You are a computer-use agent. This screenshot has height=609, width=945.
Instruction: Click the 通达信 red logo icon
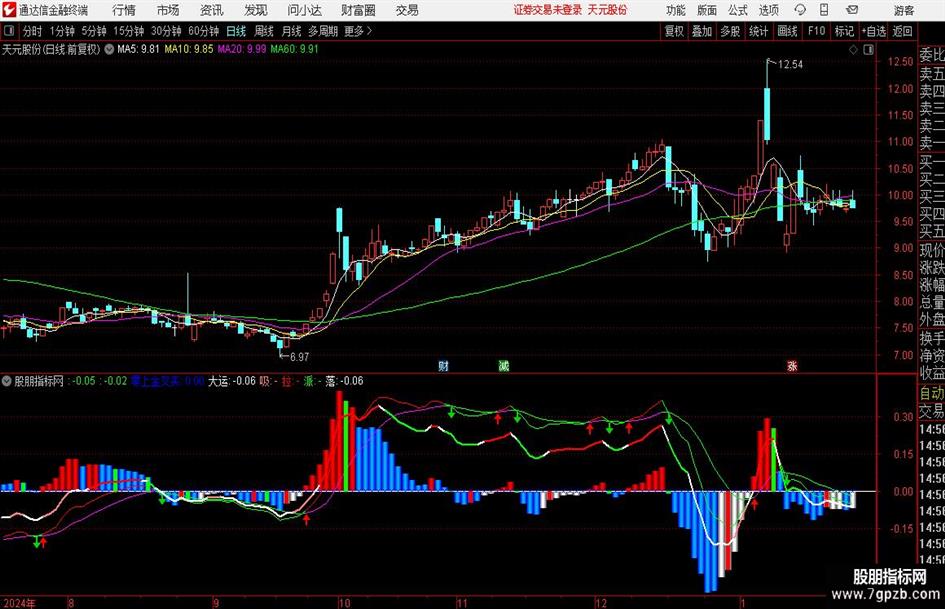pyautogui.click(x=9, y=10)
